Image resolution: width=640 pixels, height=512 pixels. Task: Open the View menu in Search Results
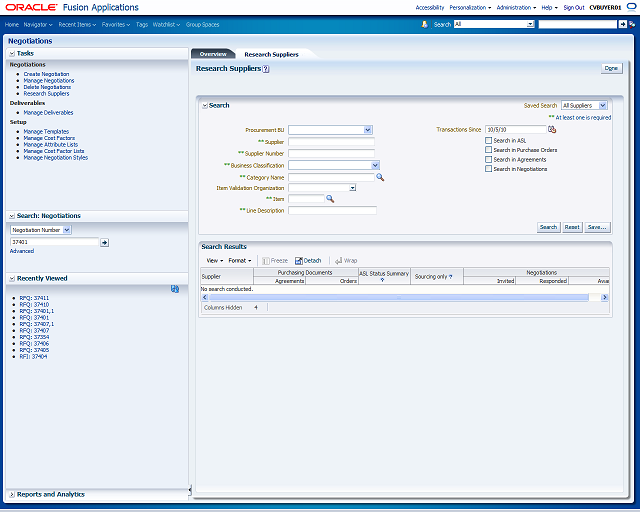(x=215, y=260)
